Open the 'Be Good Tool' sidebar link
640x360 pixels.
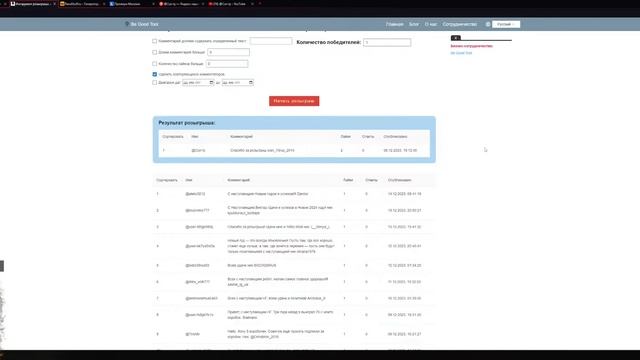click(x=461, y=53)
